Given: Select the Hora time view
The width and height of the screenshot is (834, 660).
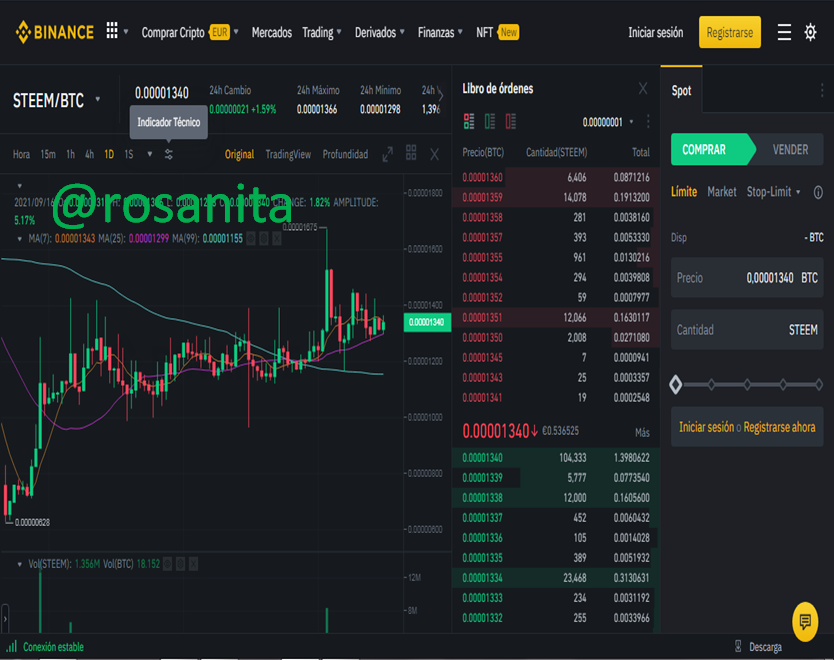Looking at the screenshot, I should pyautogui.click(x=21, y=155).
